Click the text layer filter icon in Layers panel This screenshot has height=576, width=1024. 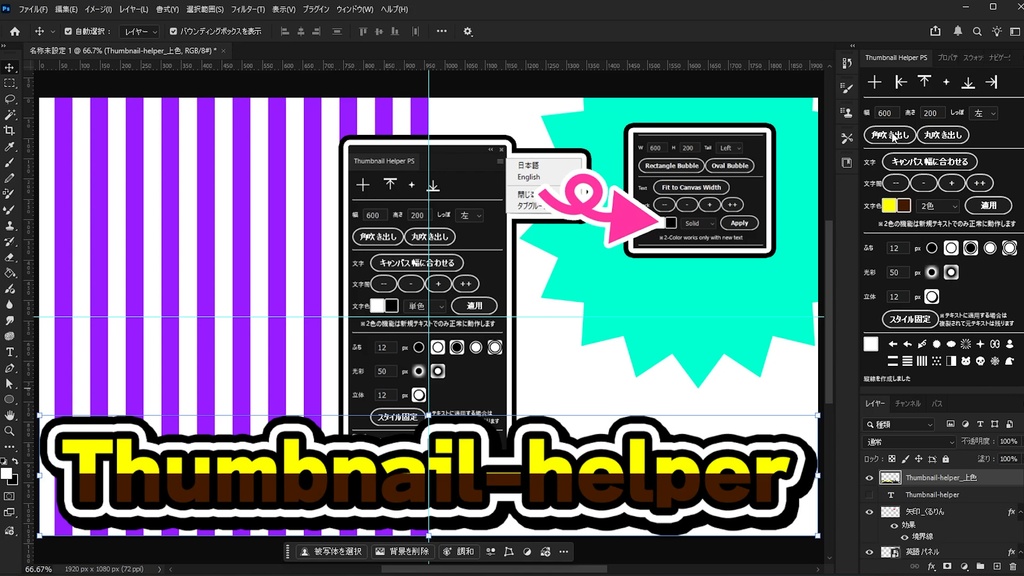pos(980,424)
